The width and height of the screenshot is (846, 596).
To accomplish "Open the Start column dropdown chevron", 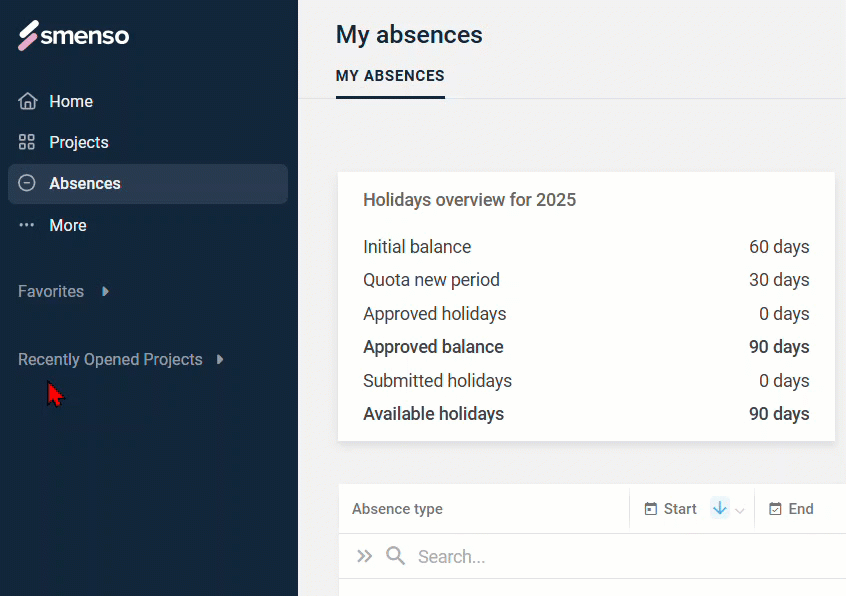I will click(x=740, y=510).
